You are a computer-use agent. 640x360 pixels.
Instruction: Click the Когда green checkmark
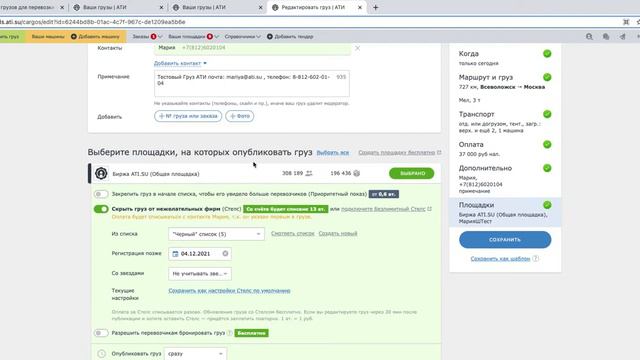547,53
